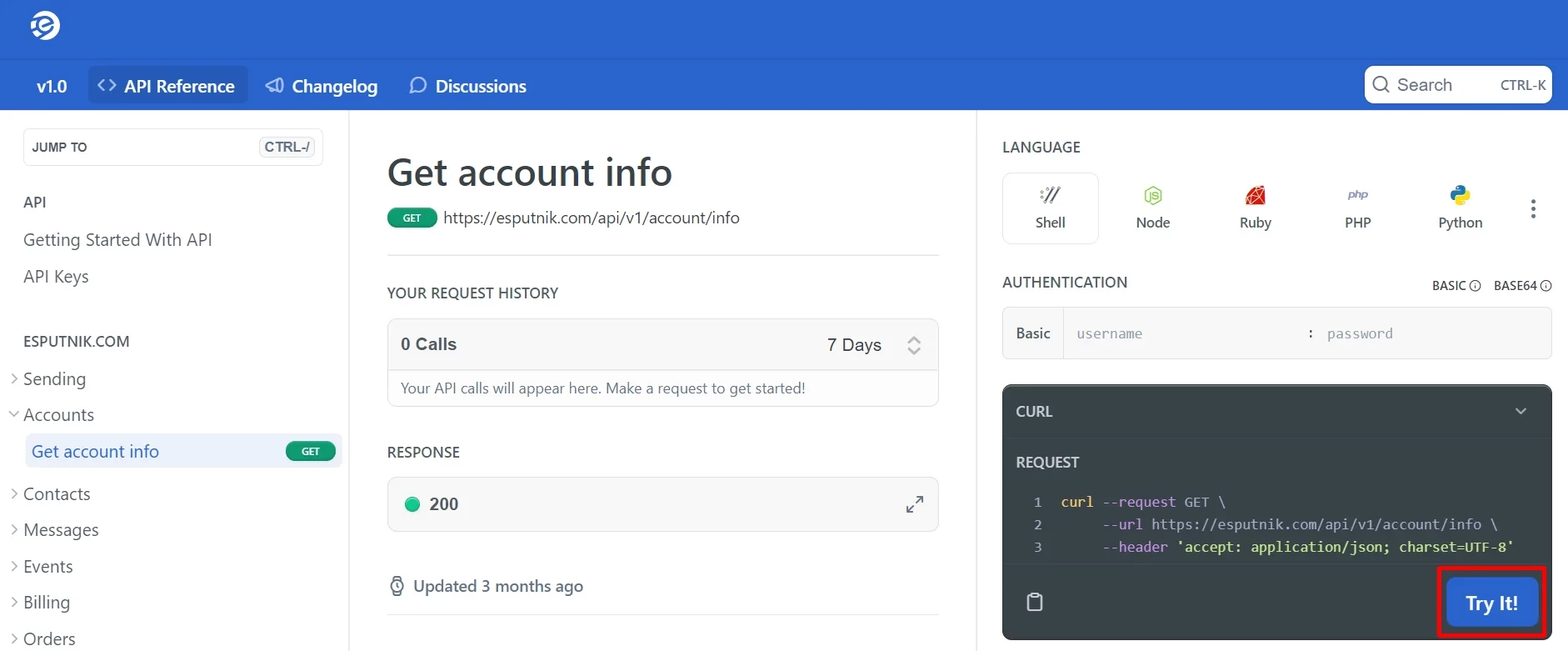Expand the 200 response details
1568x651 pixels.
tap(915, 504)
